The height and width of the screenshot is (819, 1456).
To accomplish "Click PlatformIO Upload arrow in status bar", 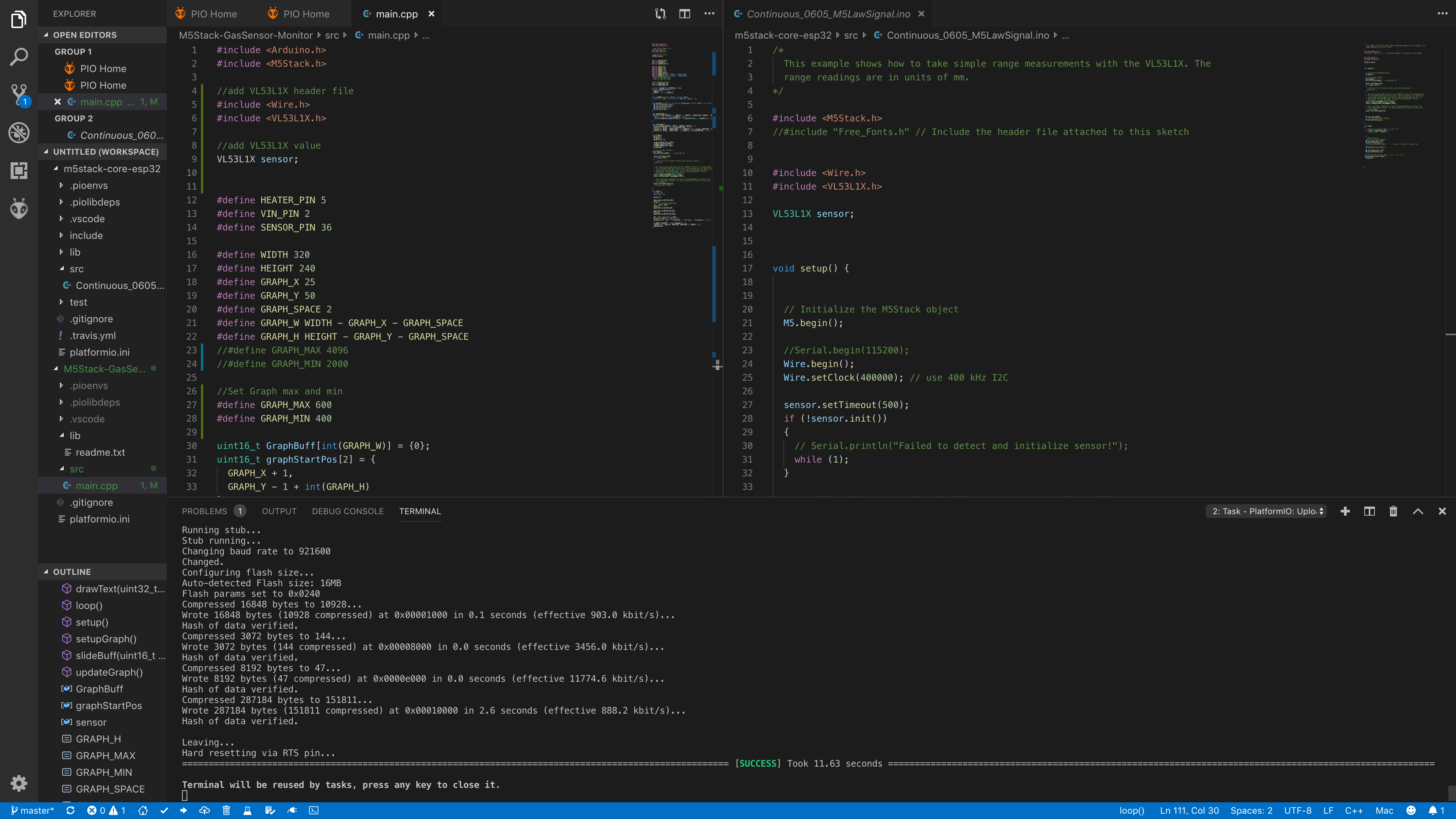I will coord(183,811).
